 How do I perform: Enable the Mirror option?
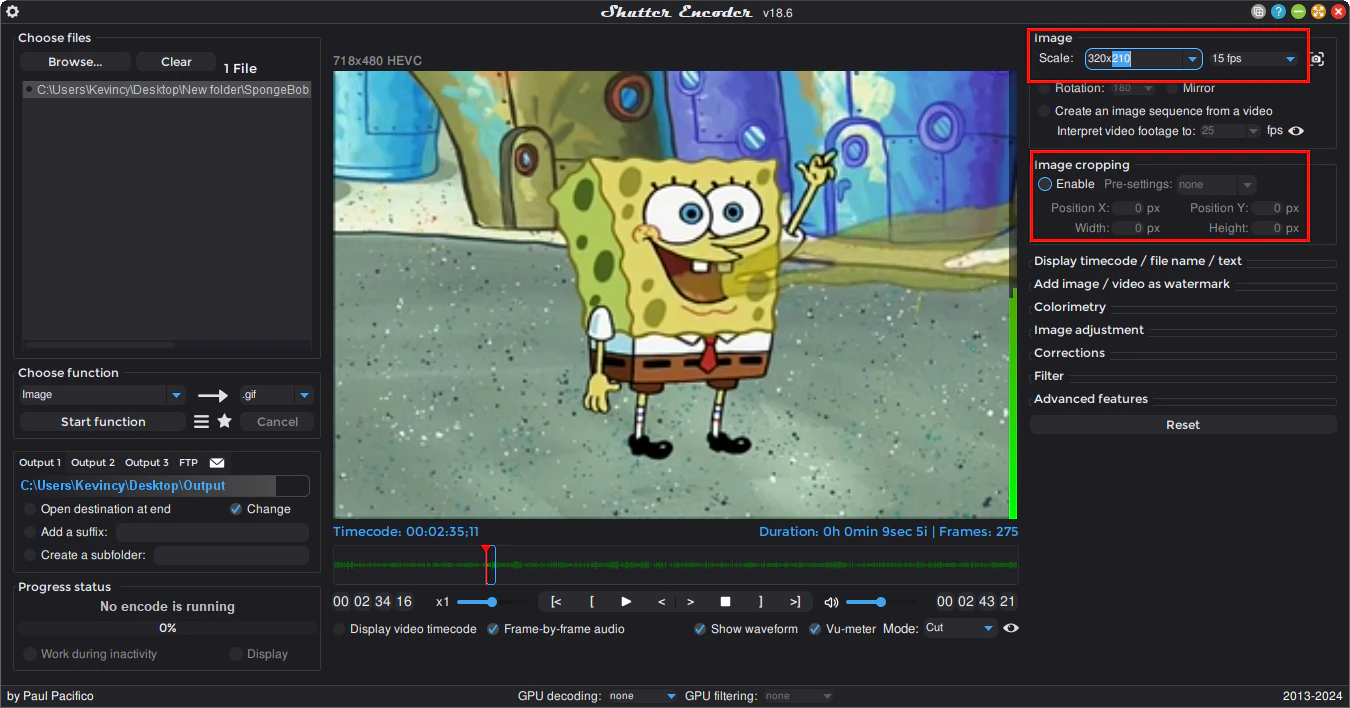click(x=1173, y=88)
